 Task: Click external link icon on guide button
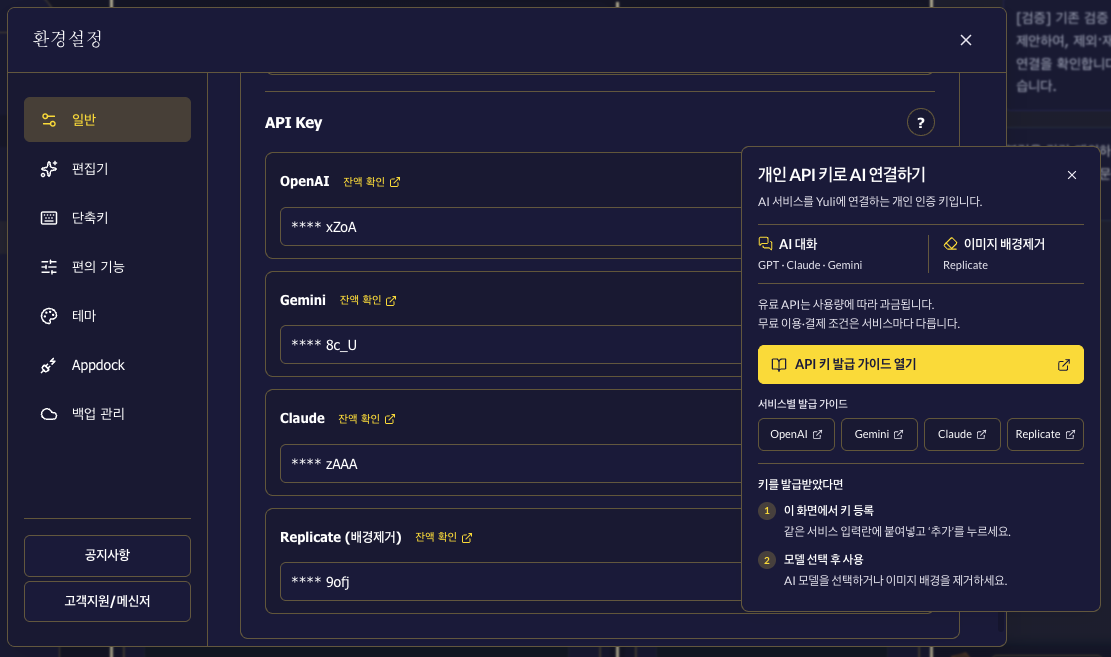1064,365
